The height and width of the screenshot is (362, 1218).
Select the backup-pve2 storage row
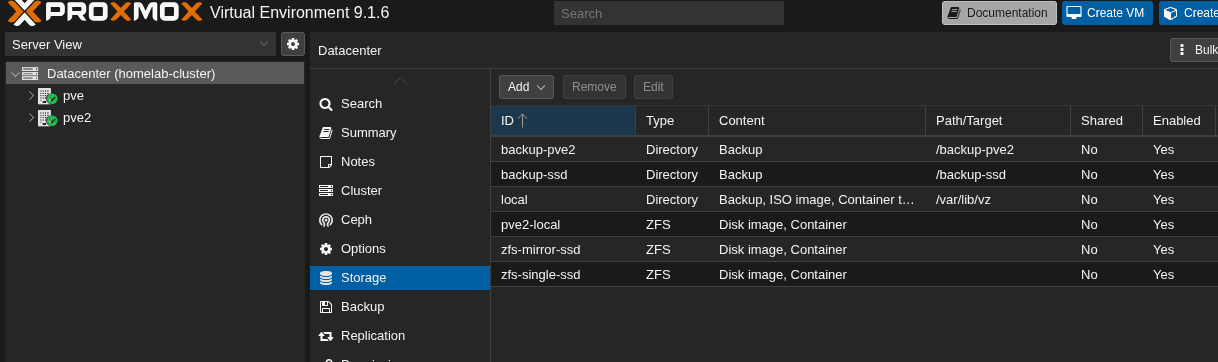[854, 150]
